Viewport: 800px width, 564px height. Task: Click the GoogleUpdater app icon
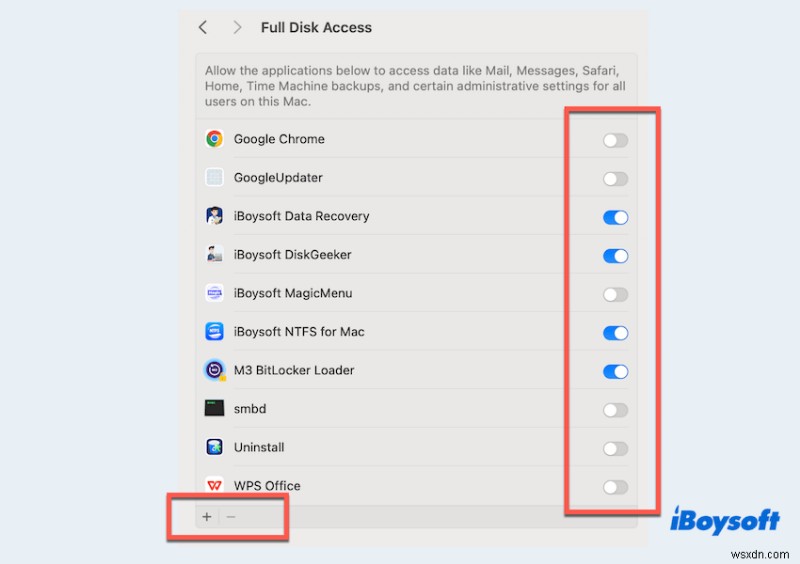[x=214, y=177]
